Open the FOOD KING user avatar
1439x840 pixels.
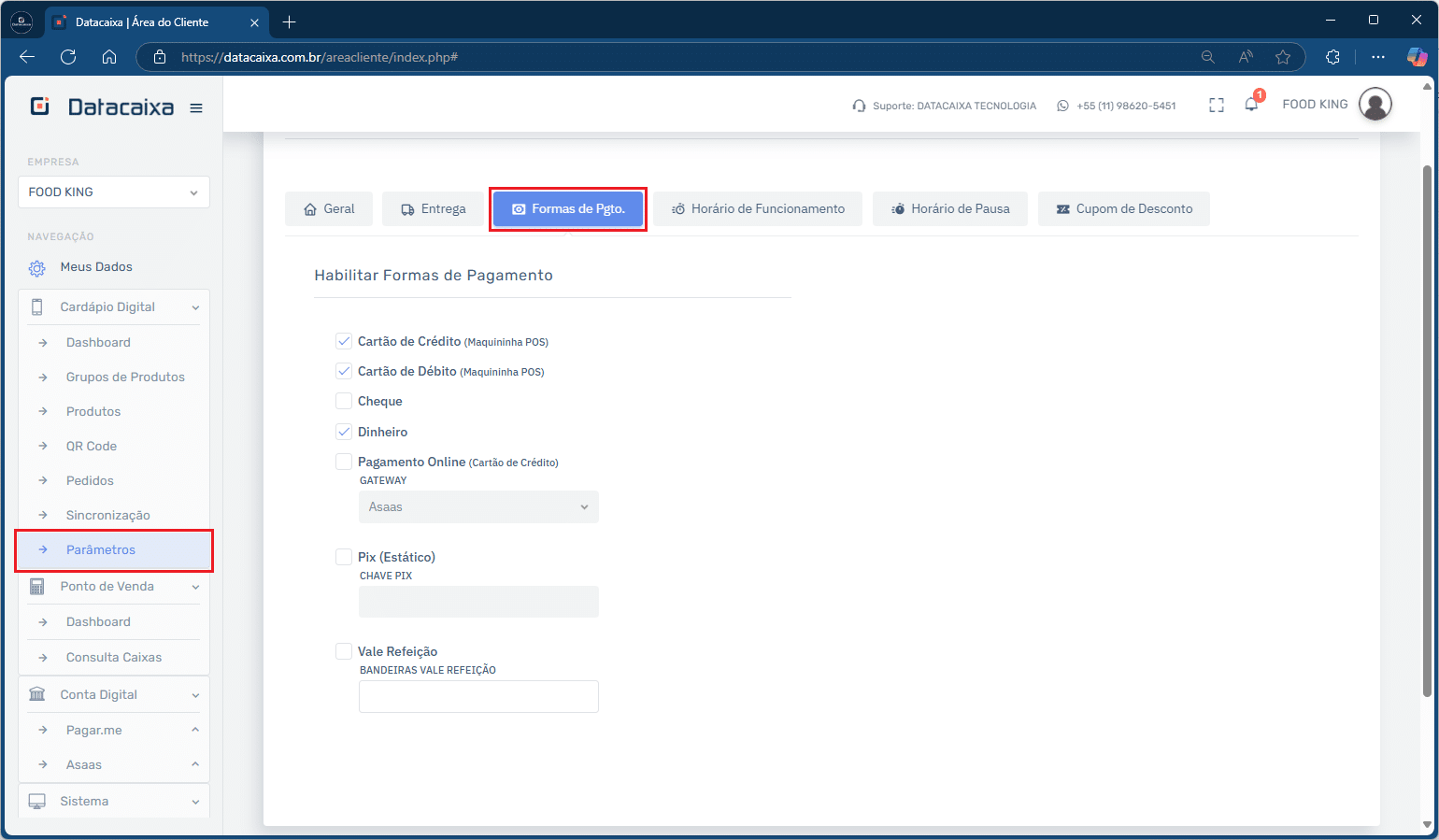point(1375,105)
